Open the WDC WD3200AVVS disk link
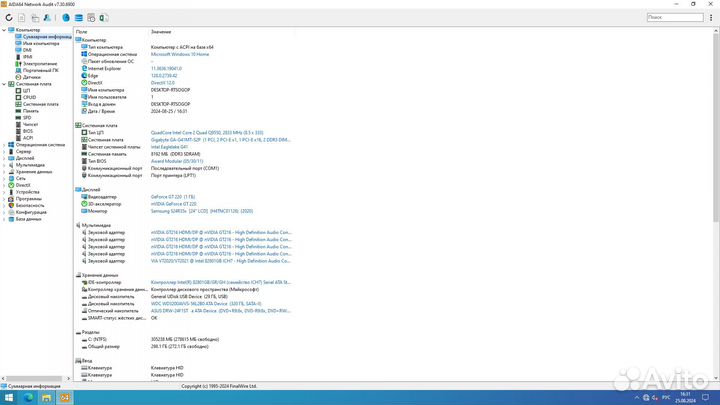Image resolution: width=720 pixels, height=405 pixels. click(x=206, y=304)
